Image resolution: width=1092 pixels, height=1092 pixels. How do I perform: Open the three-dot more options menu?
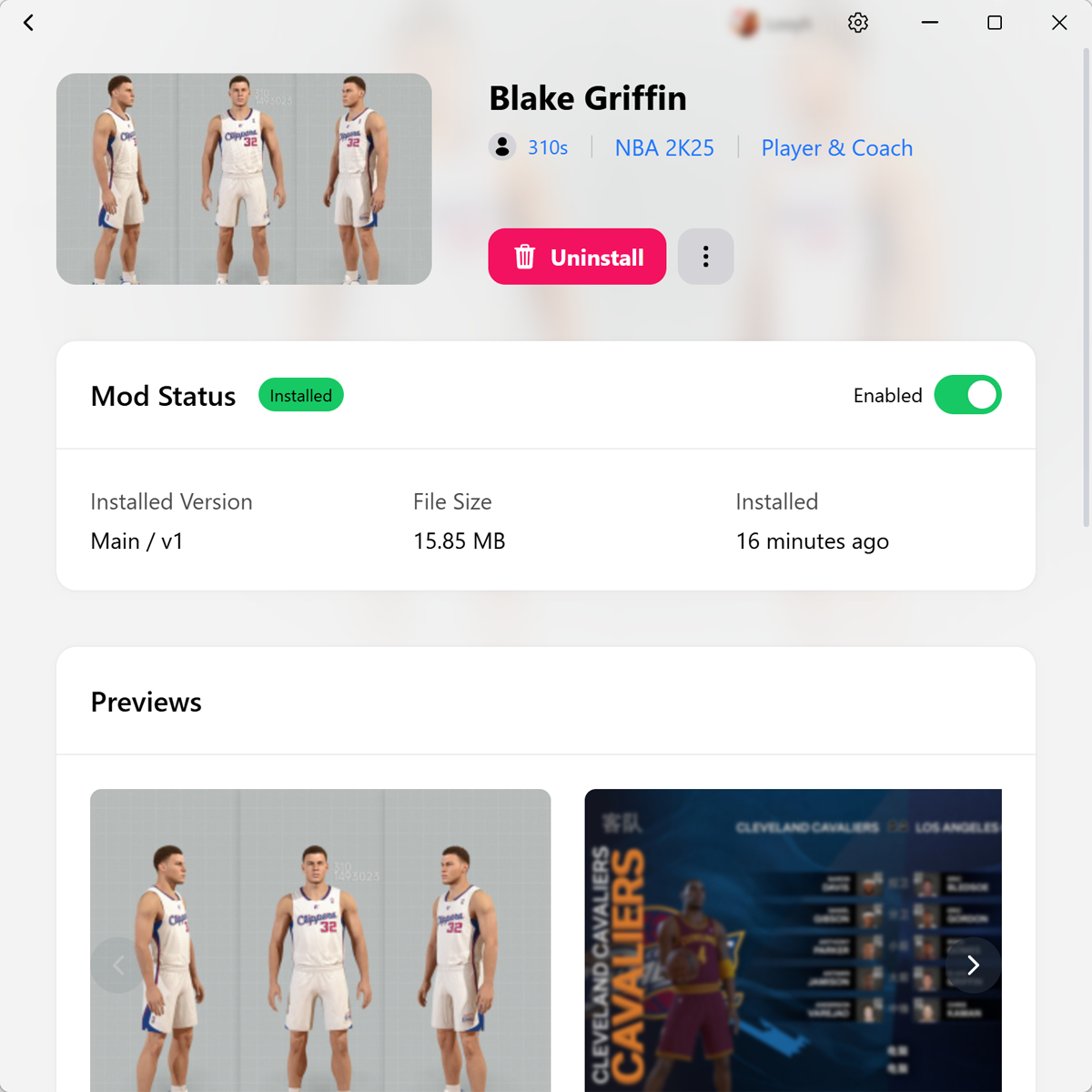coord(705,257)
